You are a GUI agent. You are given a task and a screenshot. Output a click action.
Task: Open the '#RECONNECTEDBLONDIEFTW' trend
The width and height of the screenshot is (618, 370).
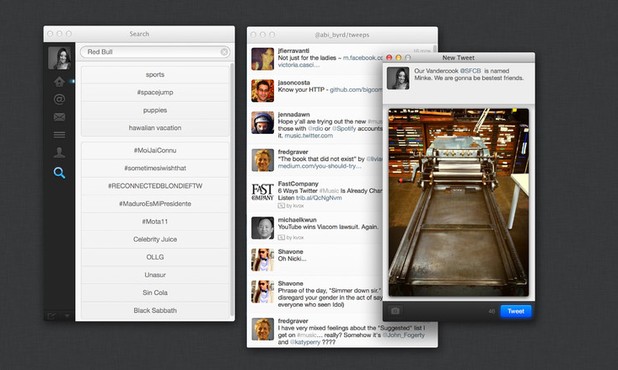[155, 186]
